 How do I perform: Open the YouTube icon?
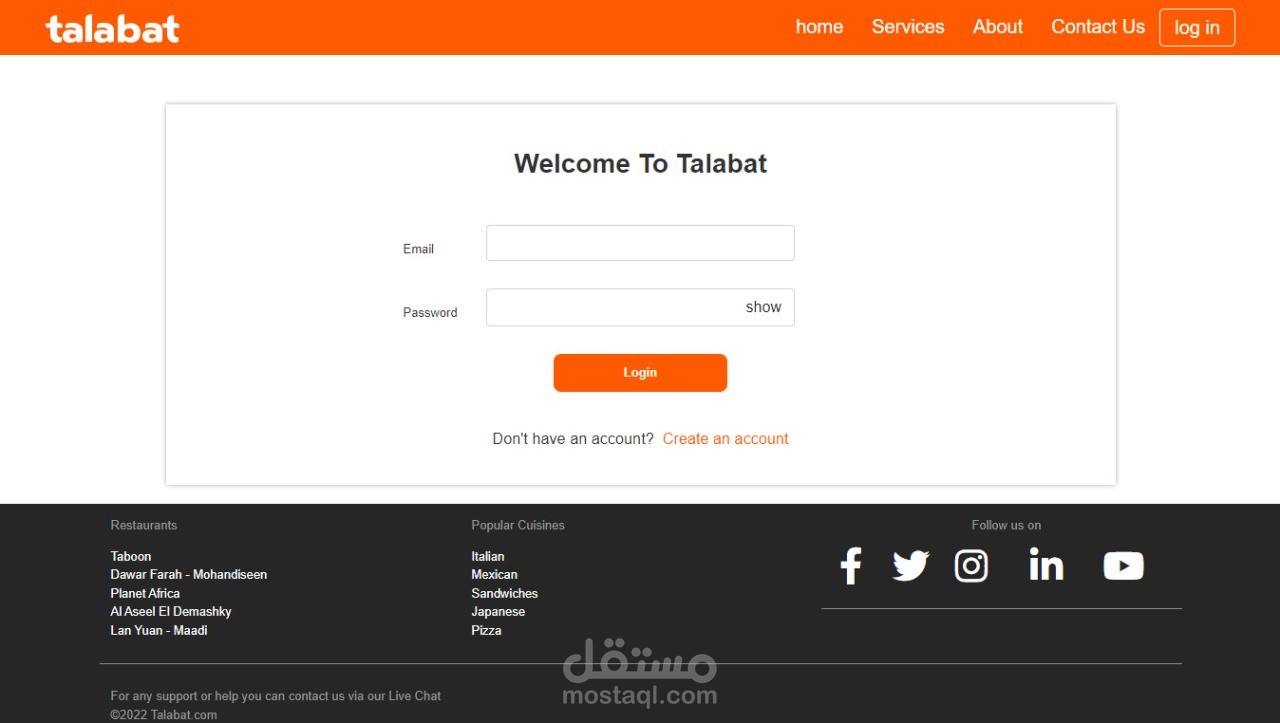(x=1123, y=566)
